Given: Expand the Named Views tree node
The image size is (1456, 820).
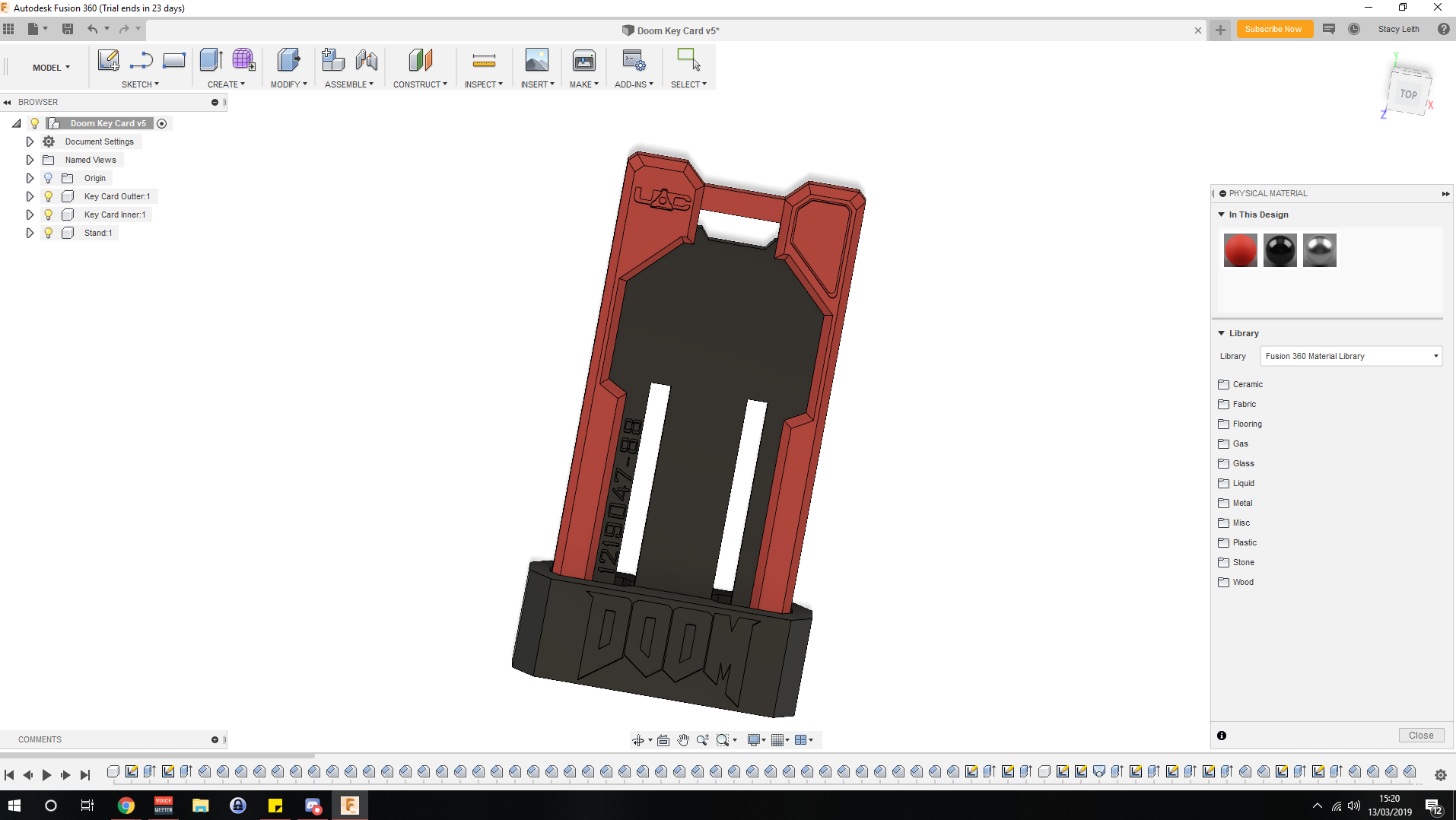Looking at the screenshot, I should (30, 160).
